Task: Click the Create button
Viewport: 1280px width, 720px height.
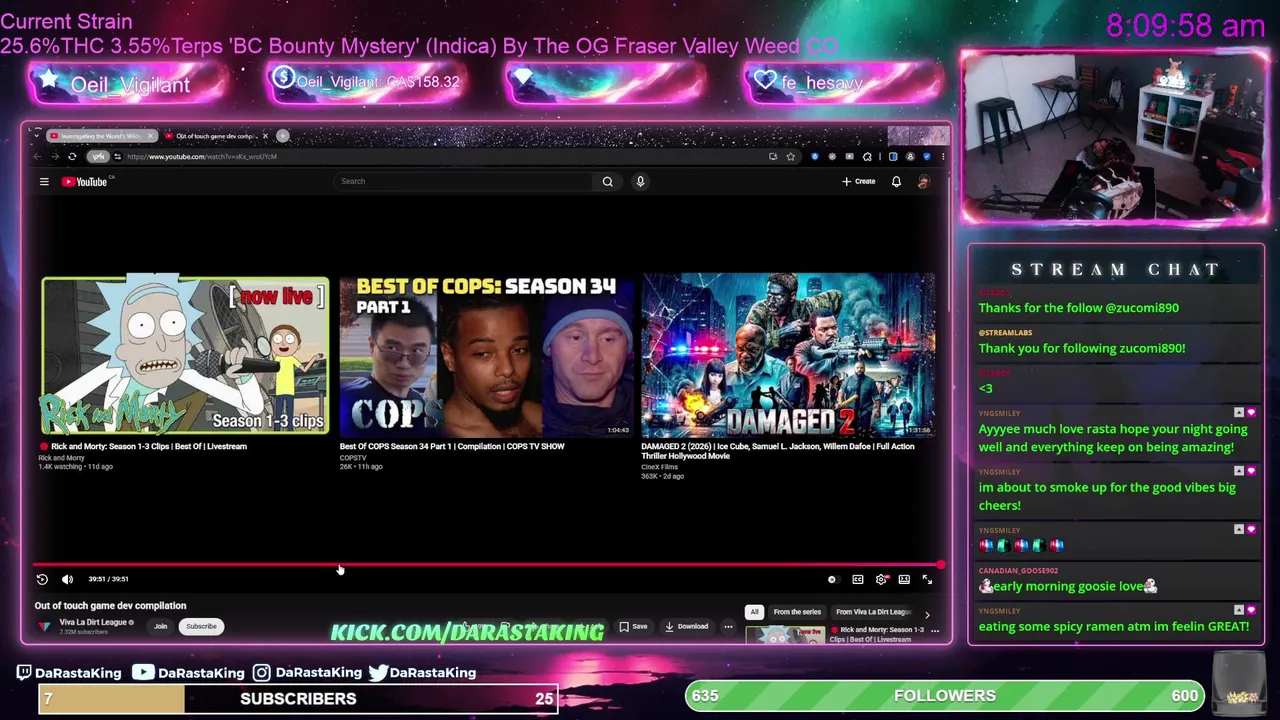Action: 859,181
